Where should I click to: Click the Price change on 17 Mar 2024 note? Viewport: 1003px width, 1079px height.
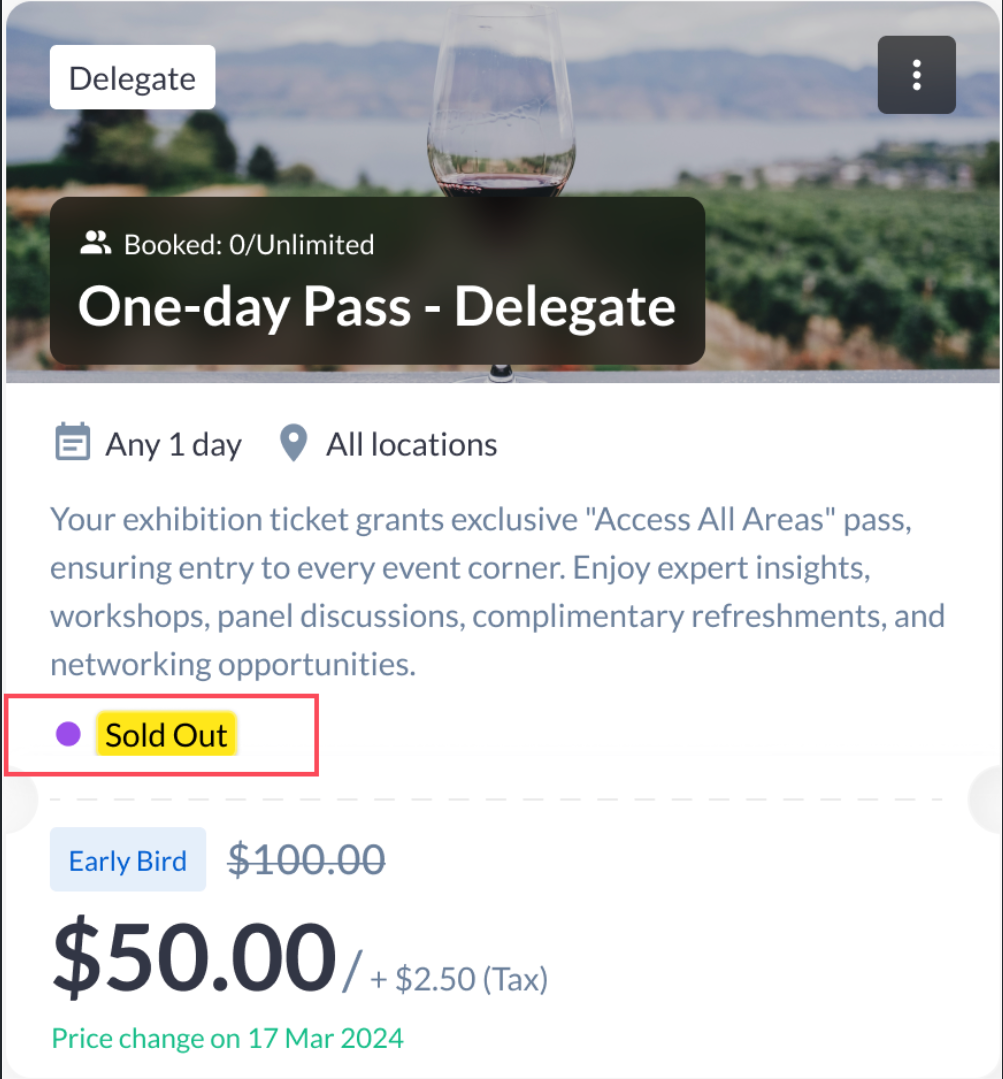pos(227,1038)
